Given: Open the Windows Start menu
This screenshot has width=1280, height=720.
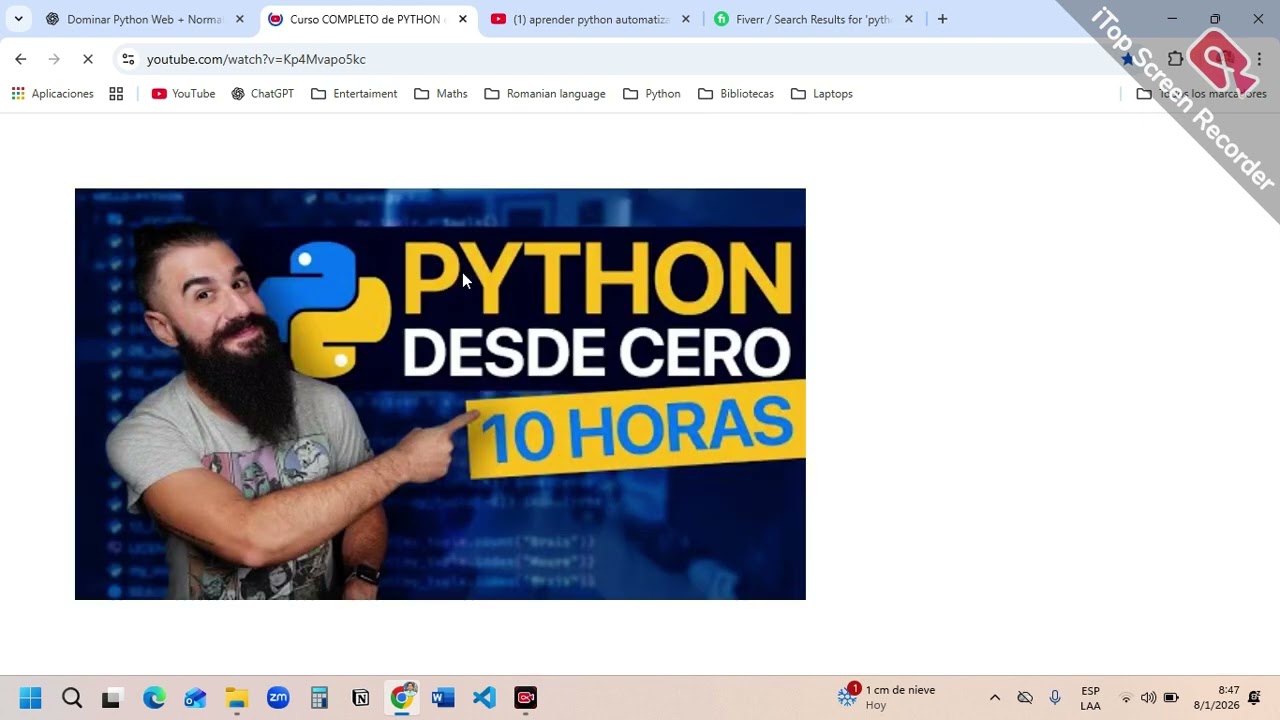Looking at the screenshot, I should tap(31, 697).
